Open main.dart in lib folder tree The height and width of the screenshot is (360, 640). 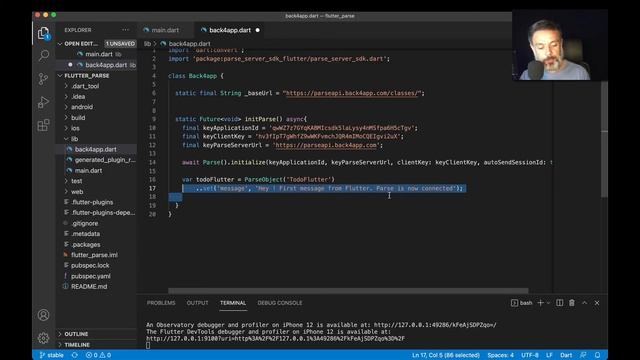pyautogui.click(x=88, y=171)
